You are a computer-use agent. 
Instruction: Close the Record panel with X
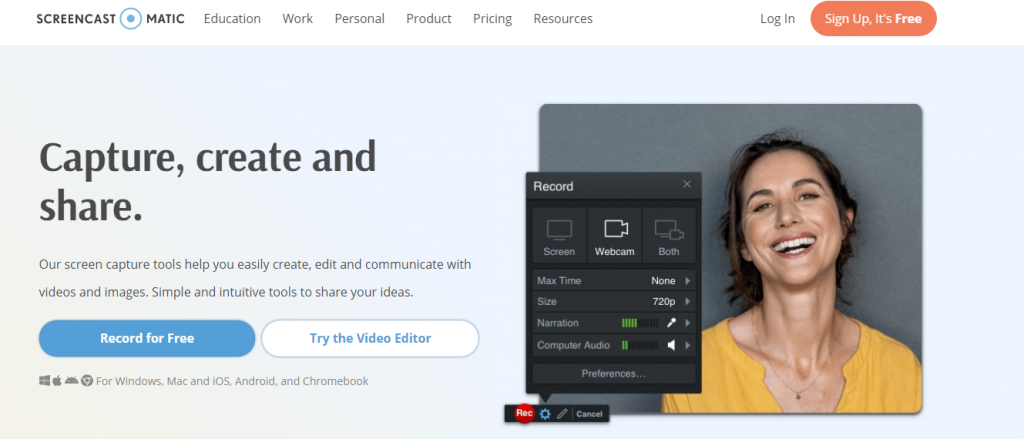pyautogui.click(x=686, y=185)
